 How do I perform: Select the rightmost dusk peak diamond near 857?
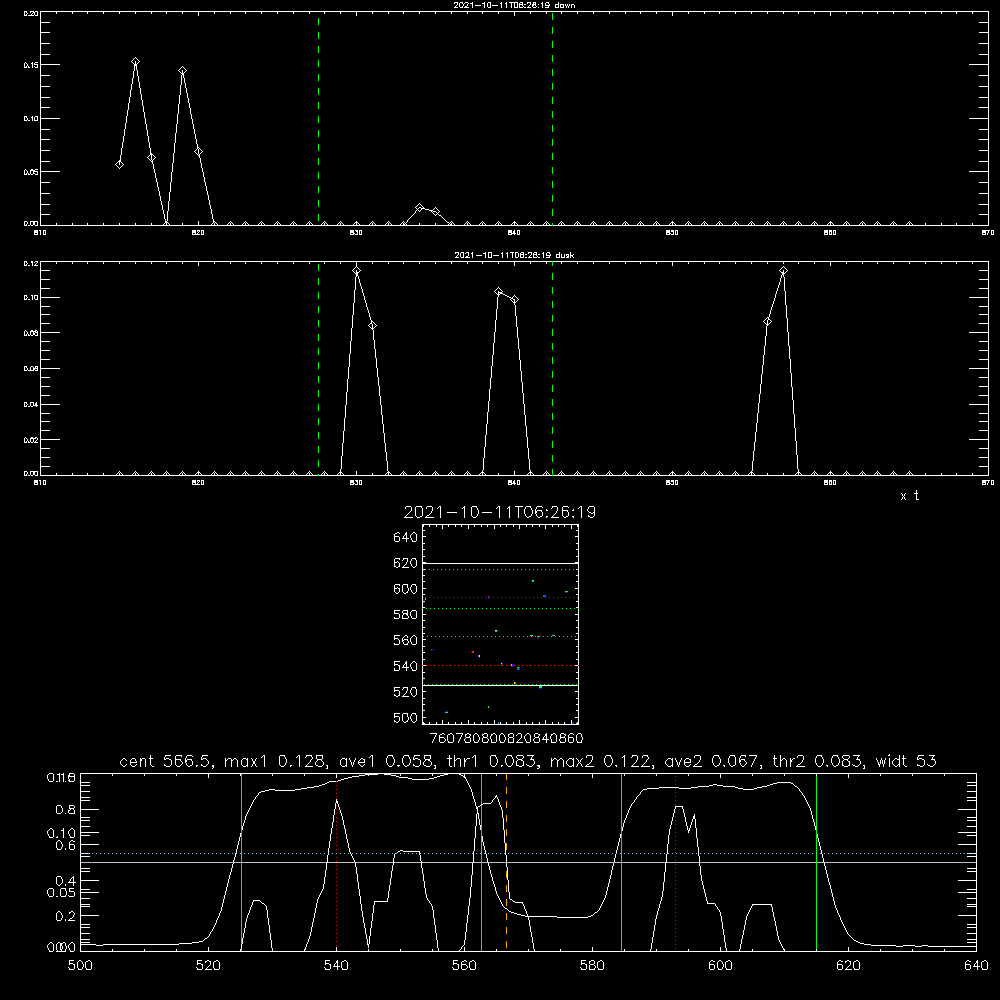tap(783, 271)
